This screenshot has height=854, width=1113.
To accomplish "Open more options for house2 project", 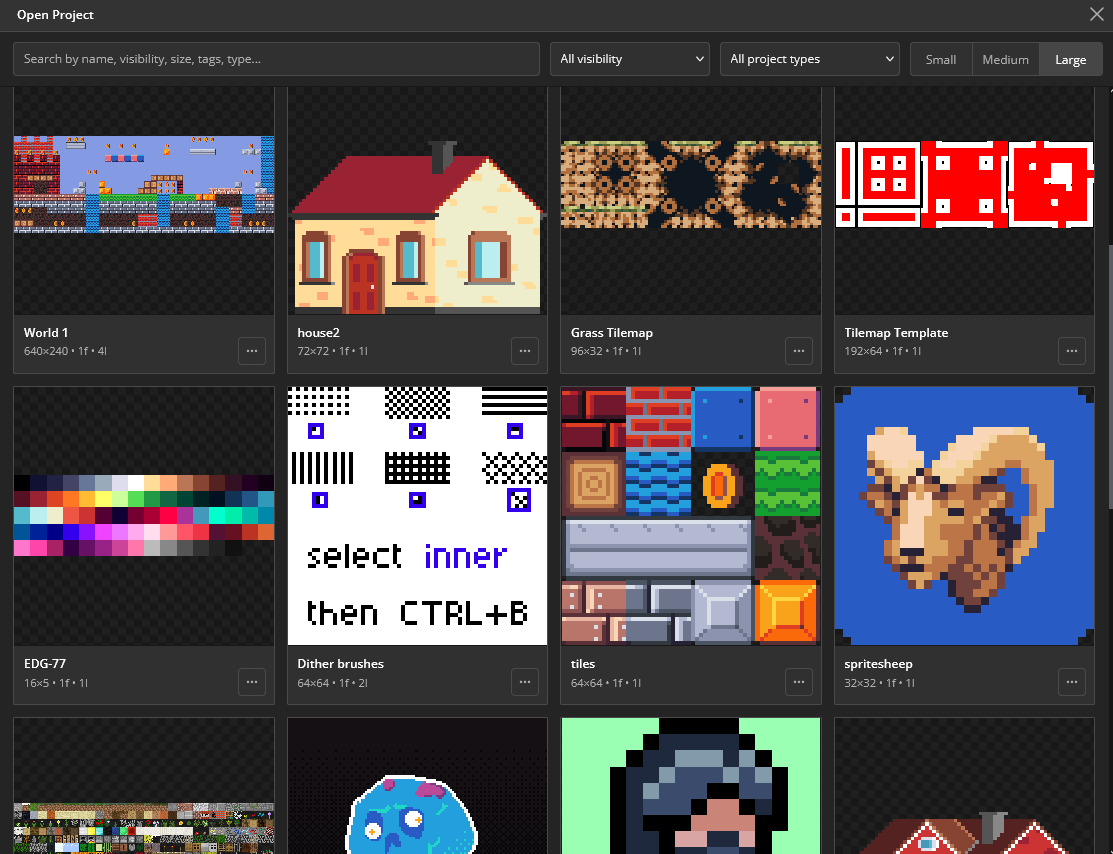I will click(525, 351).
